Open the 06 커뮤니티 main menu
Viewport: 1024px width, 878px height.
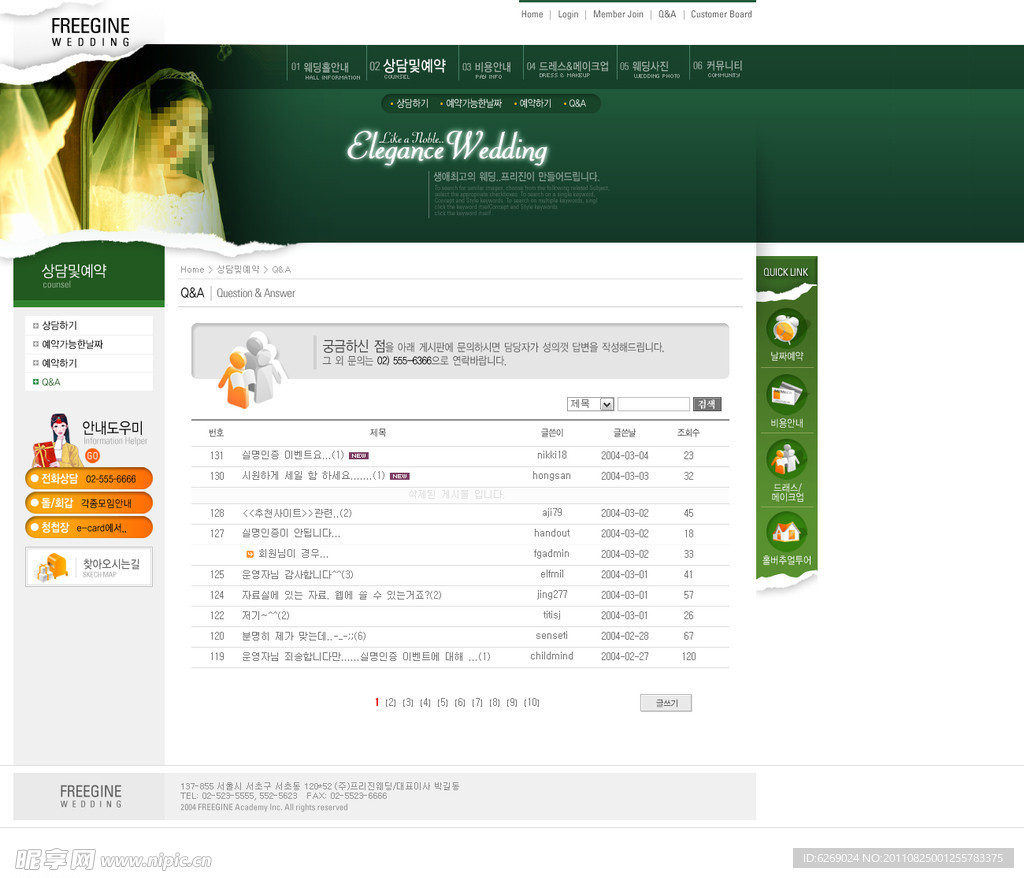[718, 68]
